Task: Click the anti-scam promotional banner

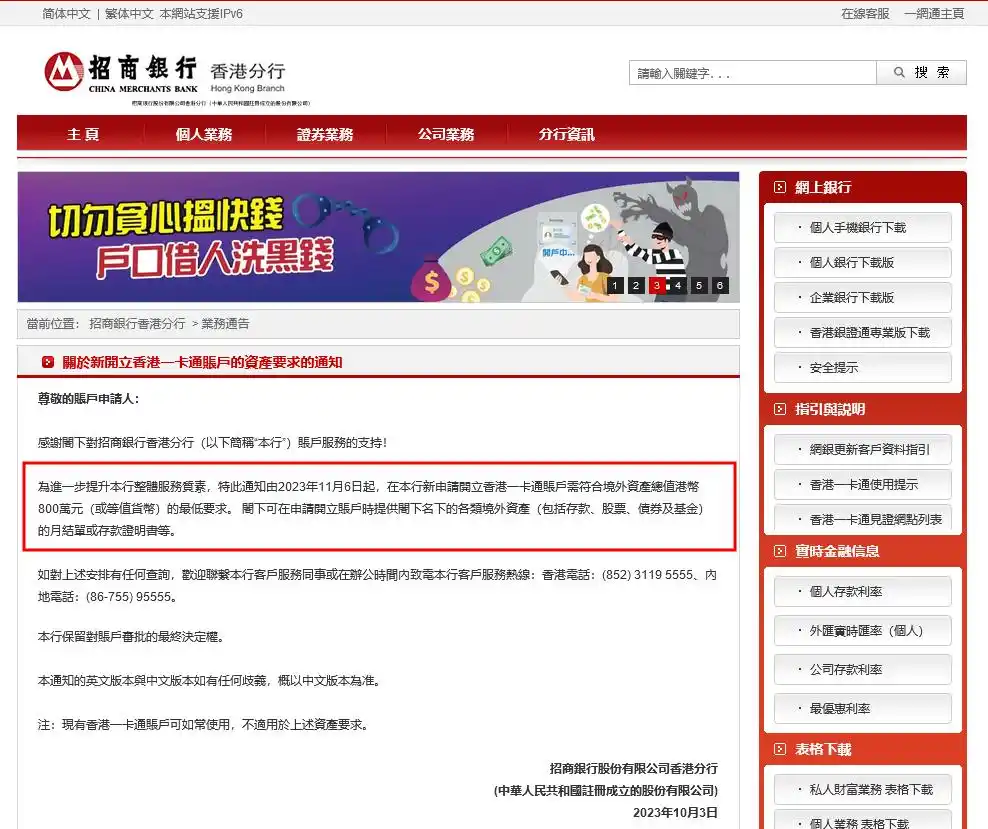Action: (300, 237)
